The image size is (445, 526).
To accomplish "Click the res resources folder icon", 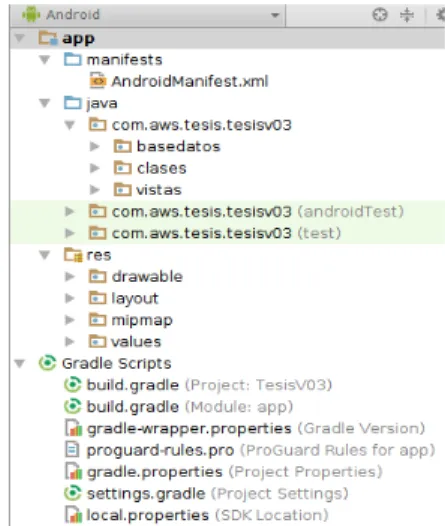I will pyautogui.click(x=73, y=255).
